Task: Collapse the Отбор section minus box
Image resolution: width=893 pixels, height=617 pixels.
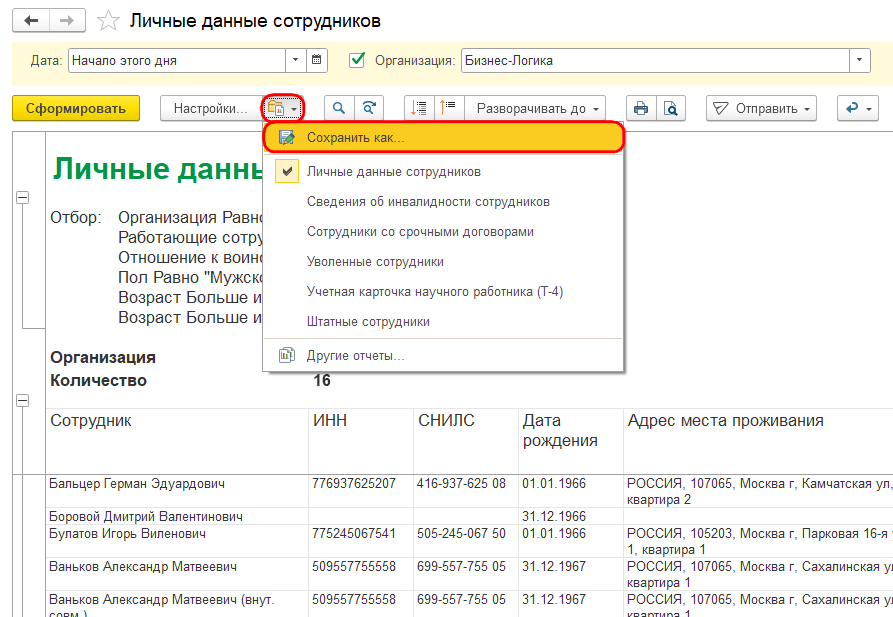Action: coord(22,198)
